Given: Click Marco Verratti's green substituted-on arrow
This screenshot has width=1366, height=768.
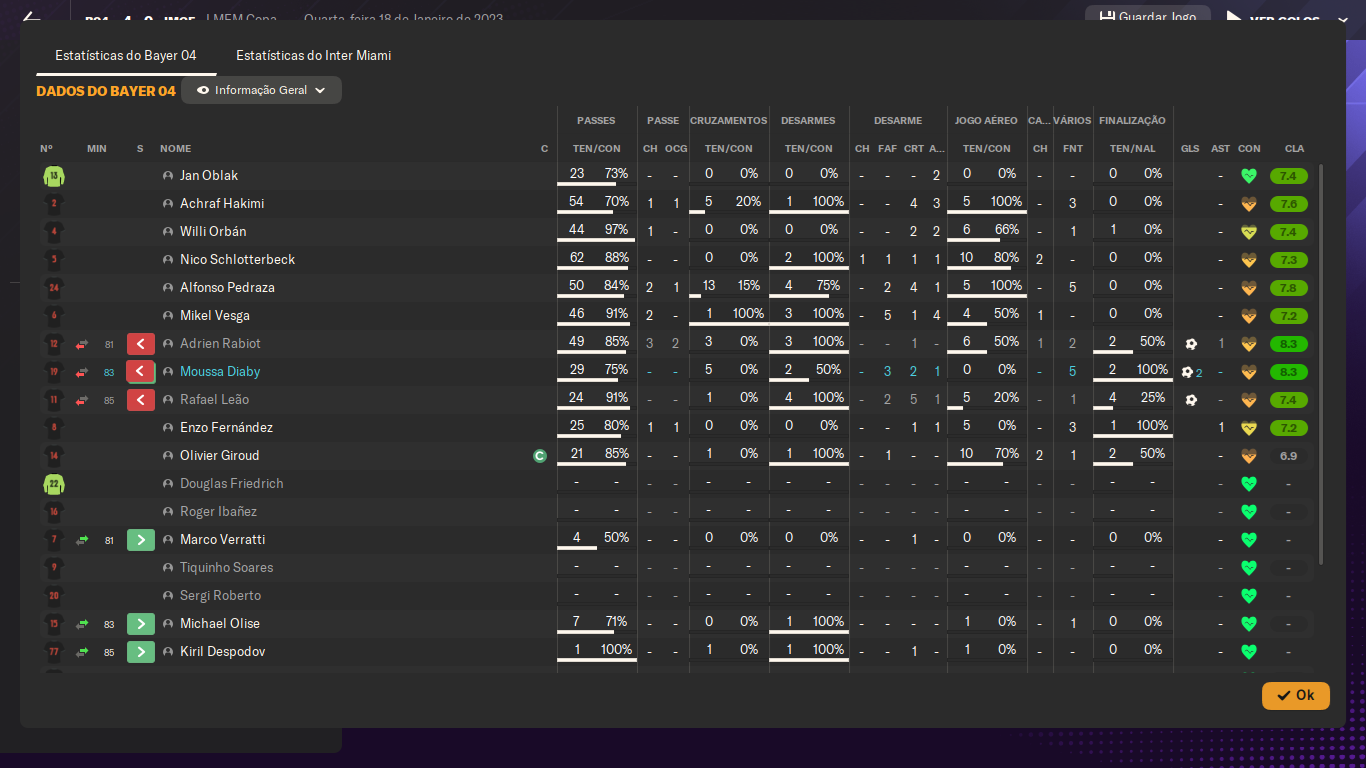Looking at the screenshot, I should (141, 540).
